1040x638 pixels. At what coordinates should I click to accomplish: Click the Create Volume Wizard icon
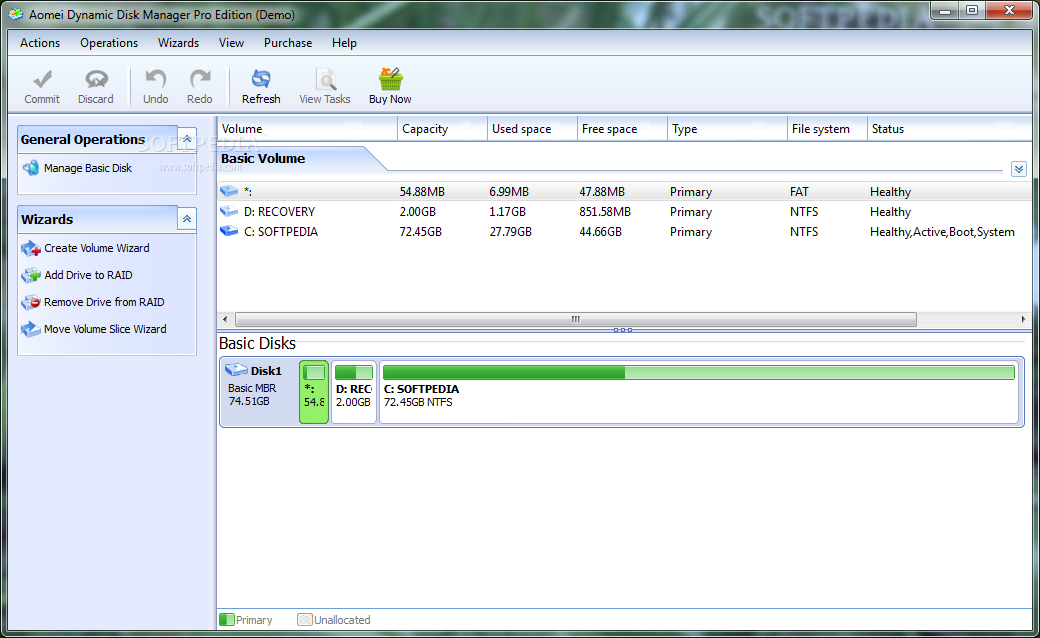[x=31, y=248]
